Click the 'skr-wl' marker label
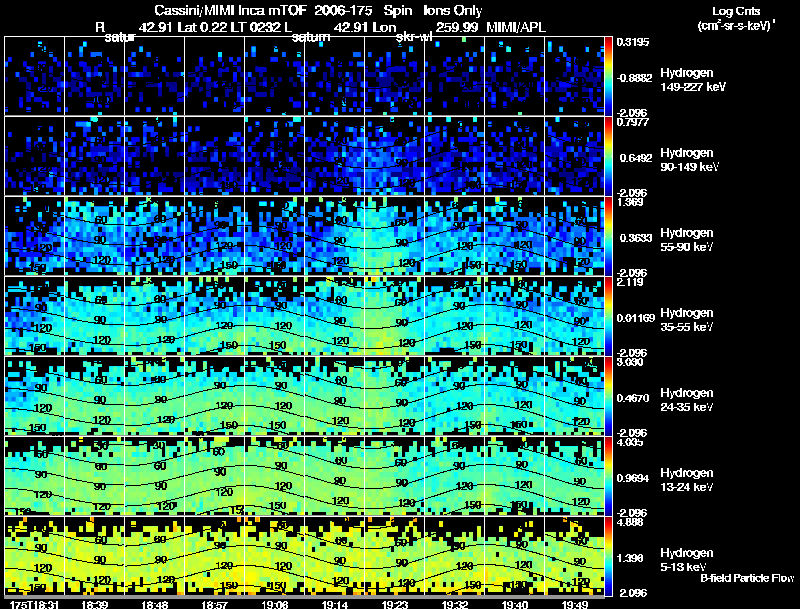 coord(414,37)
